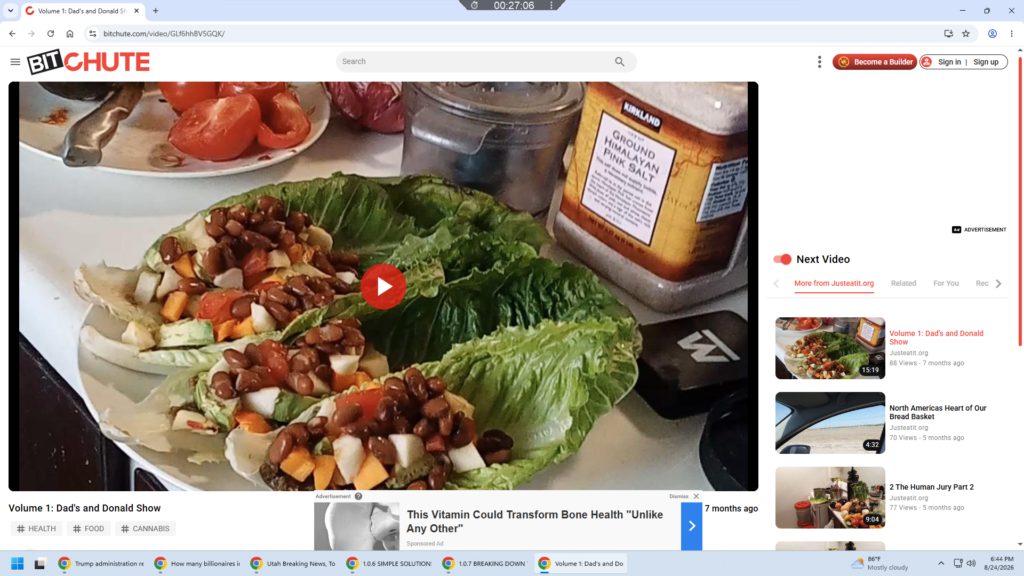Click North Americas Heart of Our Bread Basket title
The height and width of the screenshot is (576, 1024).
(x=937, y=412)
